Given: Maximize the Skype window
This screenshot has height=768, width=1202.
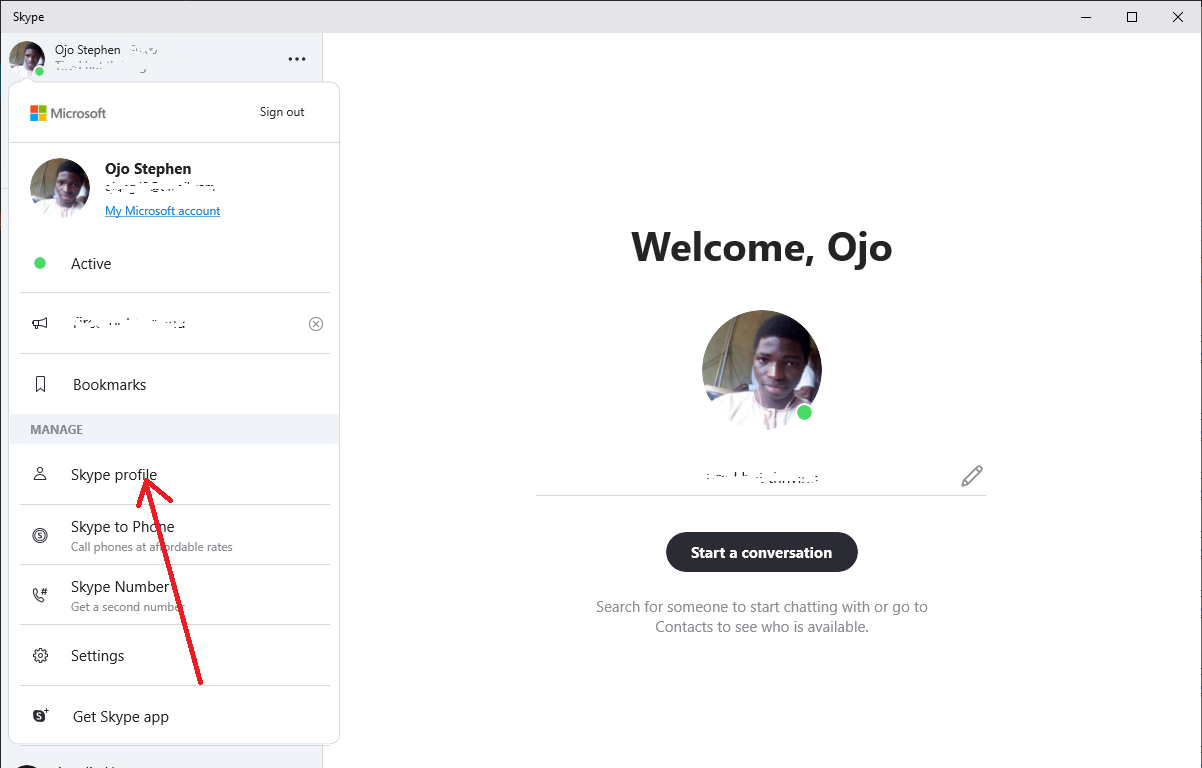Looking at the screenshot, I should point(1132,17).
